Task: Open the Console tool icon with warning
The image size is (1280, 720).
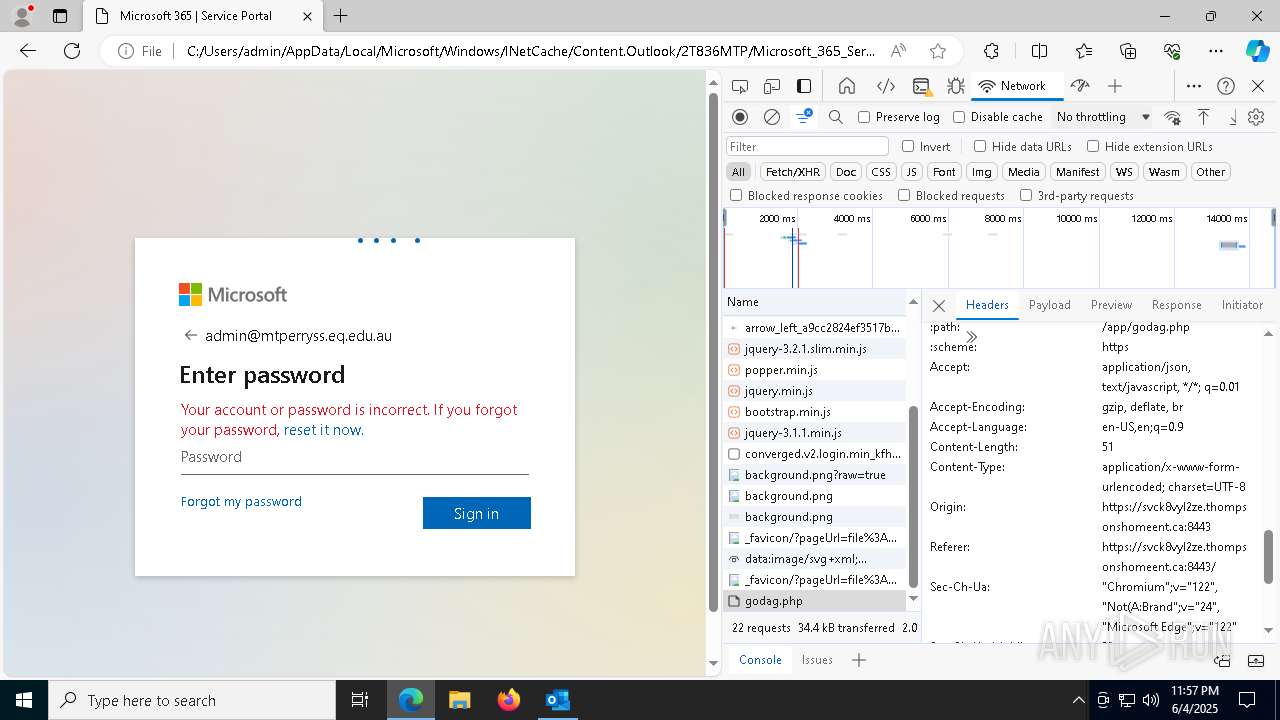Action: 921,86
